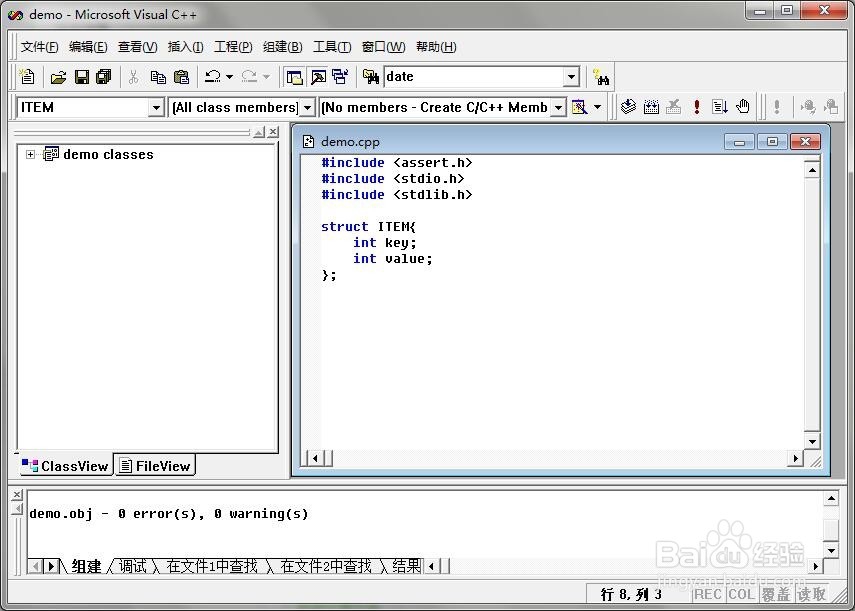Open the ITEM class dropdown

(x=156, y=107)
